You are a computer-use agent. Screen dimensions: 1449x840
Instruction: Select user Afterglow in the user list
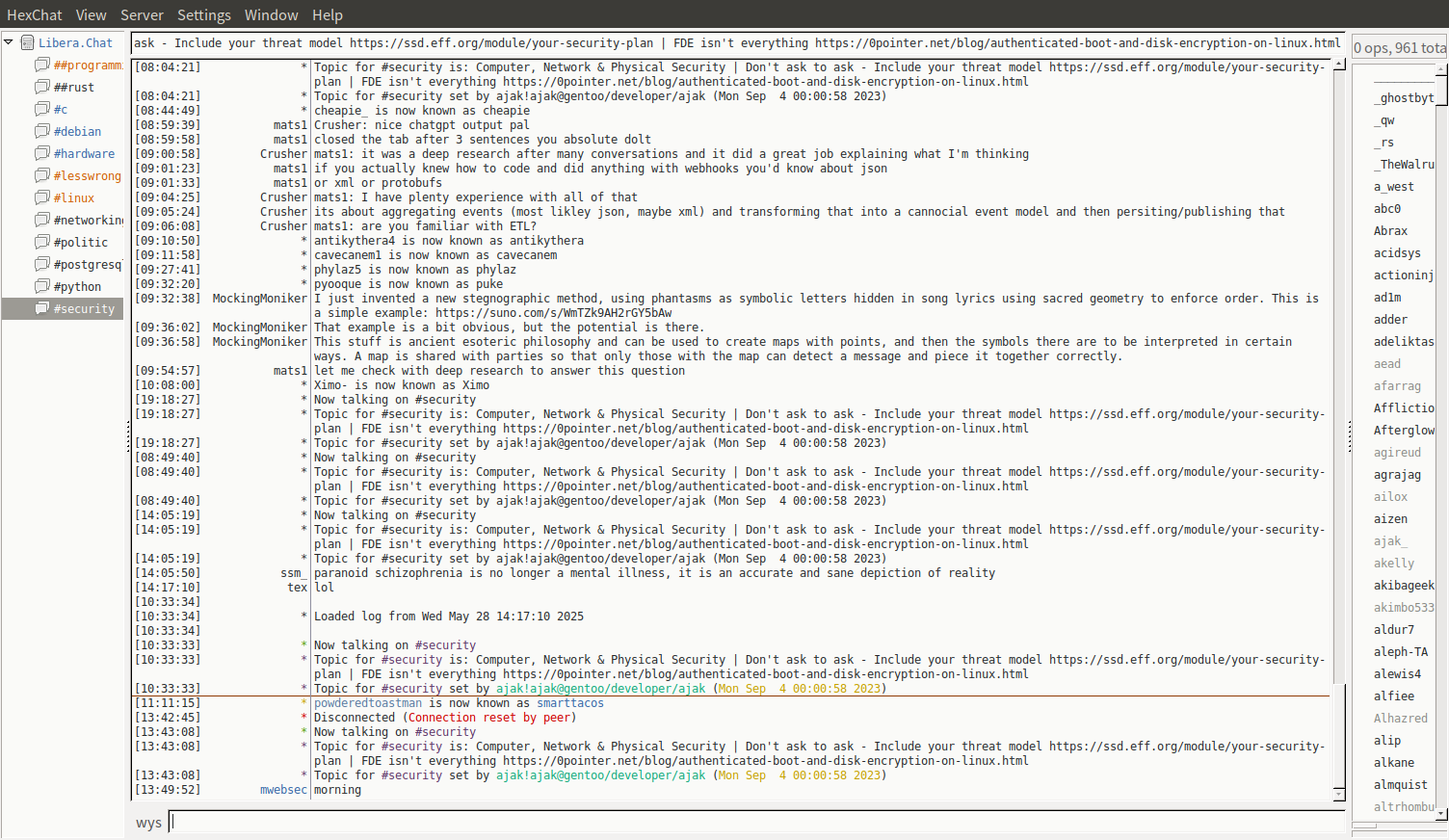click(1404, 431)
